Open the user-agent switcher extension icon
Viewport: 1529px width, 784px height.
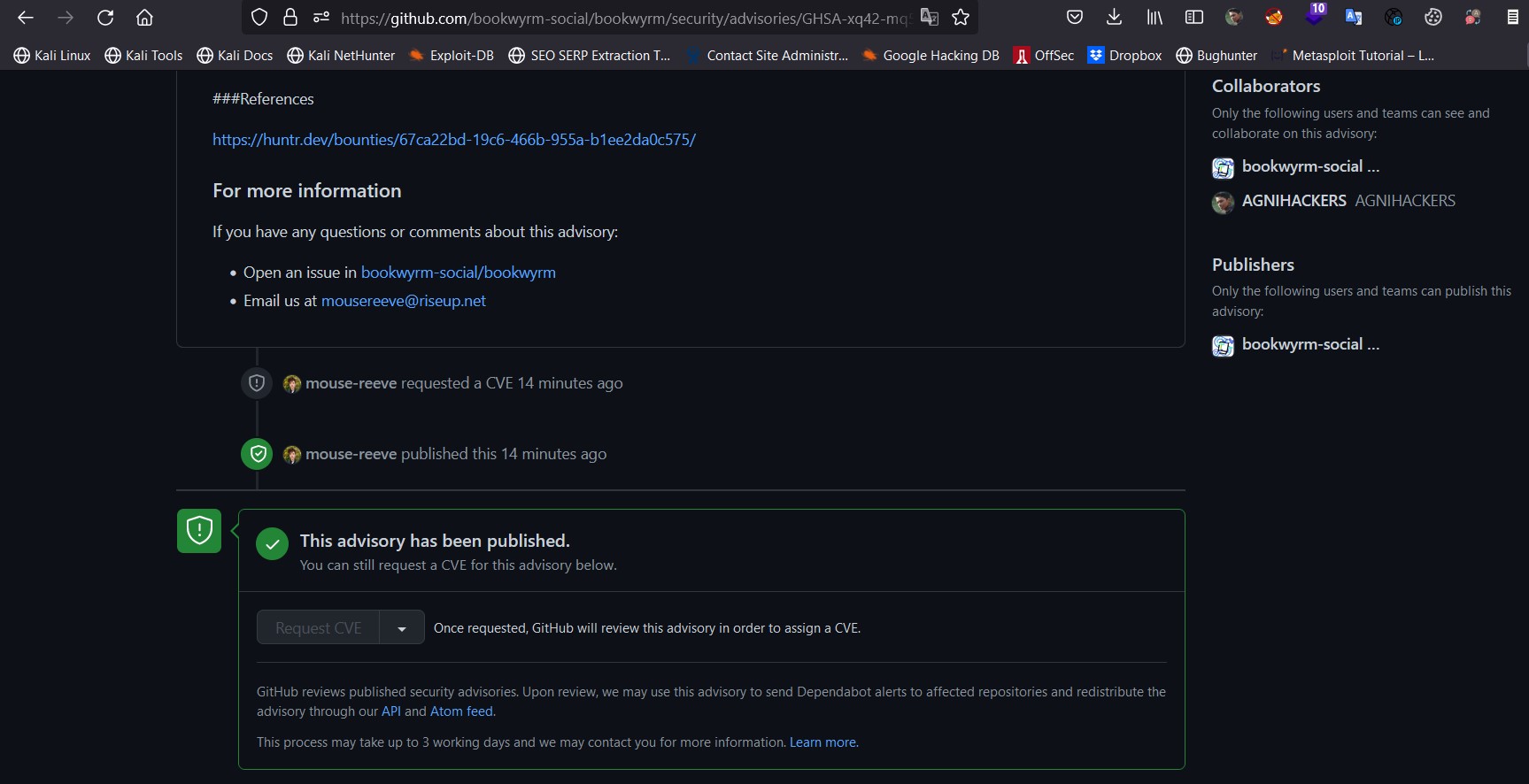1473,17
